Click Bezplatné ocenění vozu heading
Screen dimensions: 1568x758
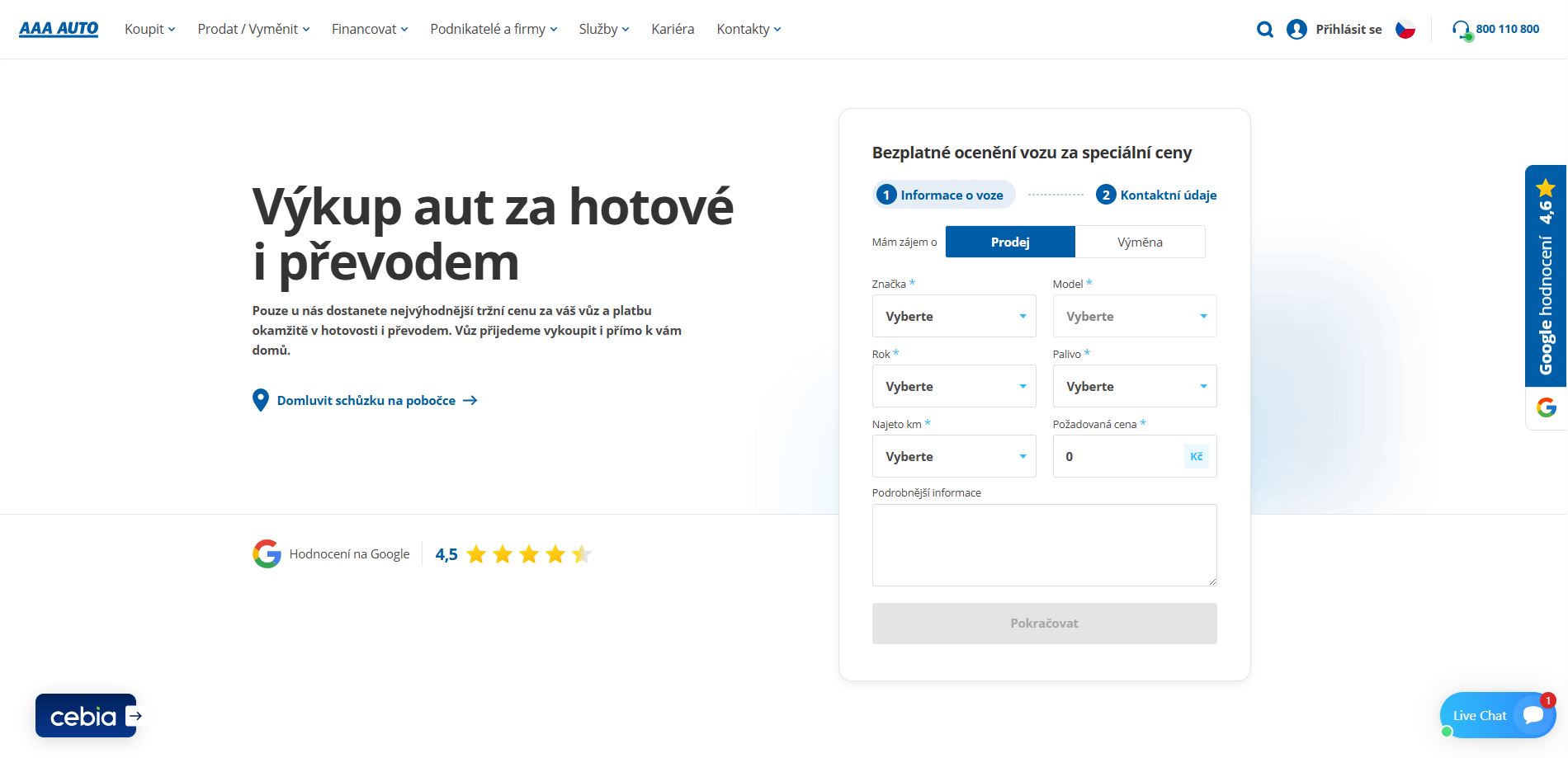point(1032,153)
